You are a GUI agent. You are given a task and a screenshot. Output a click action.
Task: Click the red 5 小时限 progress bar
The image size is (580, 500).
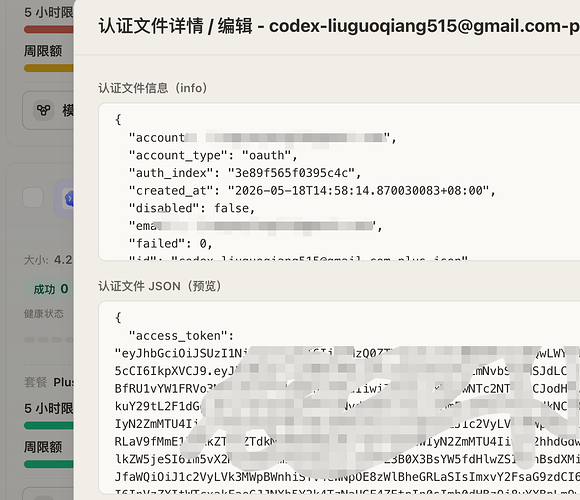(49, 29)
